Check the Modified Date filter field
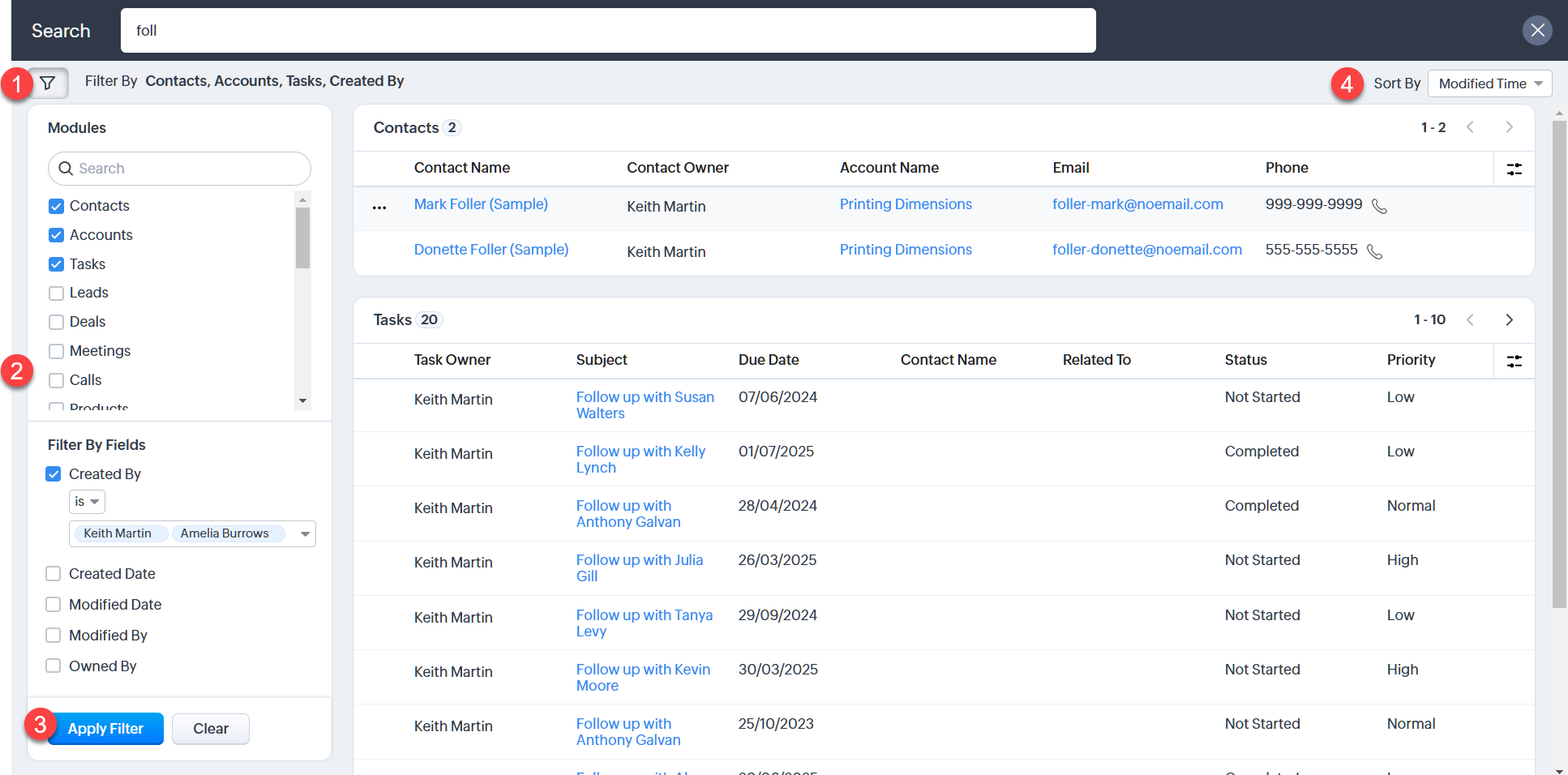The image size is (1568, 775). point(54,605)
